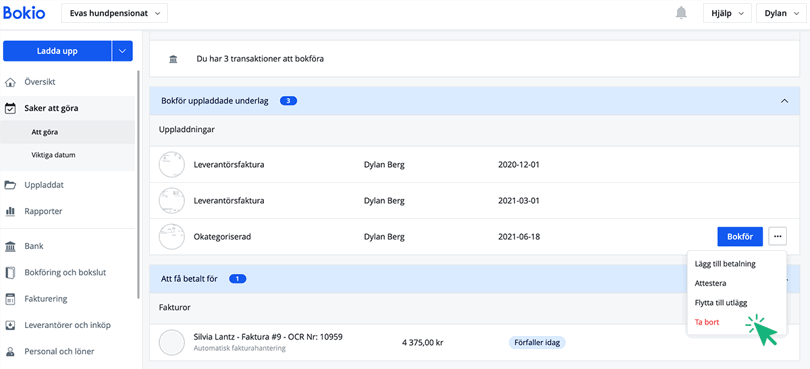Screen dimensions: 810x369
Task: Click the Leverantörsfaktura row dated 2021-03-01
Action: tap(474, 201)
